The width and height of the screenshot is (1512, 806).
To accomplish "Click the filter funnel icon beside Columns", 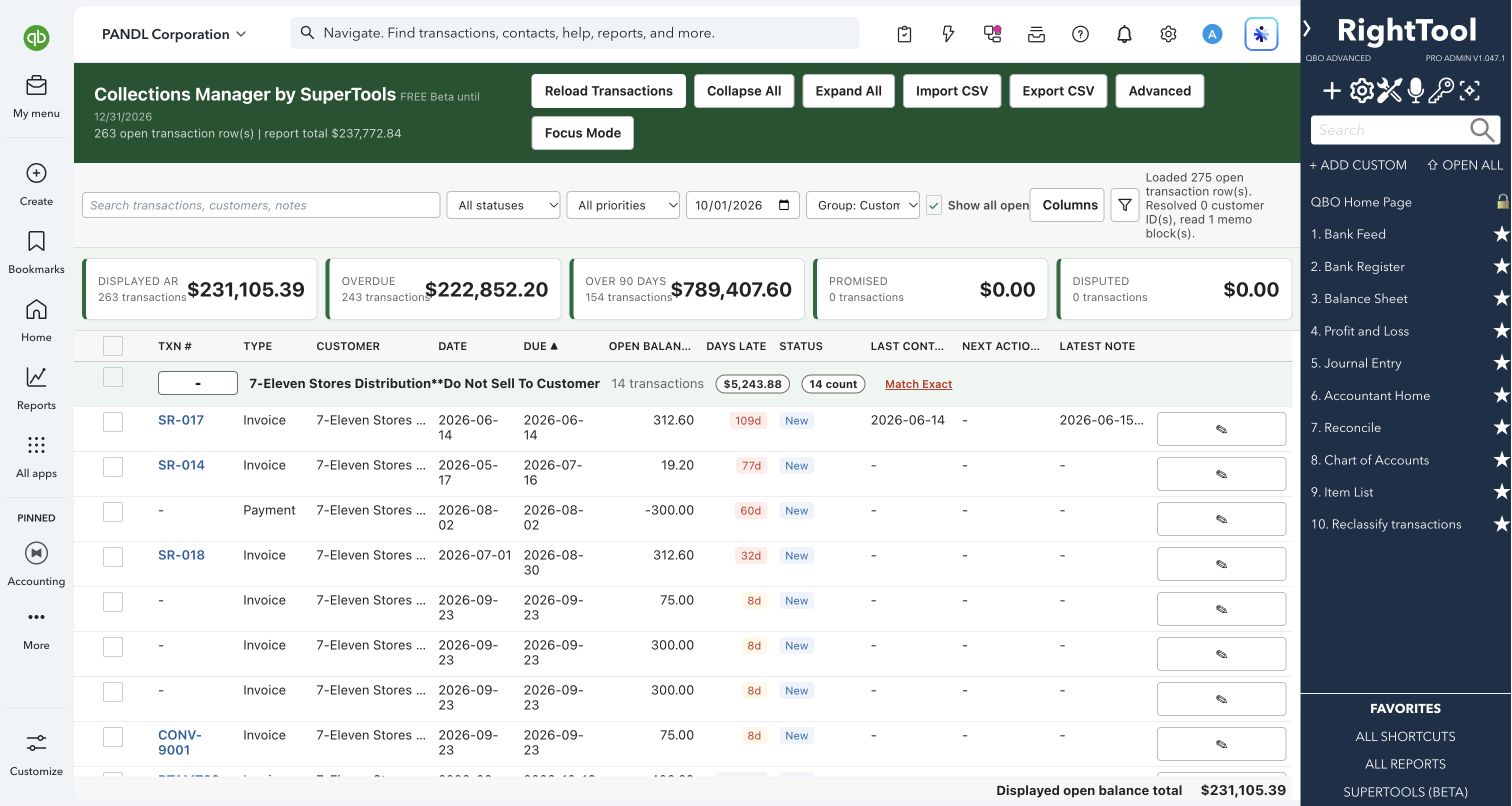I will 1125,205.
